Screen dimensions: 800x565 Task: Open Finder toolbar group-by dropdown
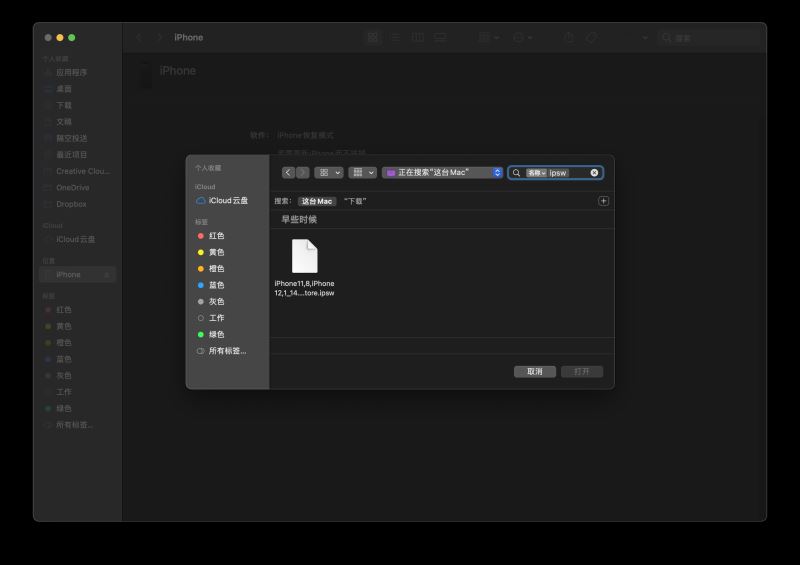[x=489, y=37]
